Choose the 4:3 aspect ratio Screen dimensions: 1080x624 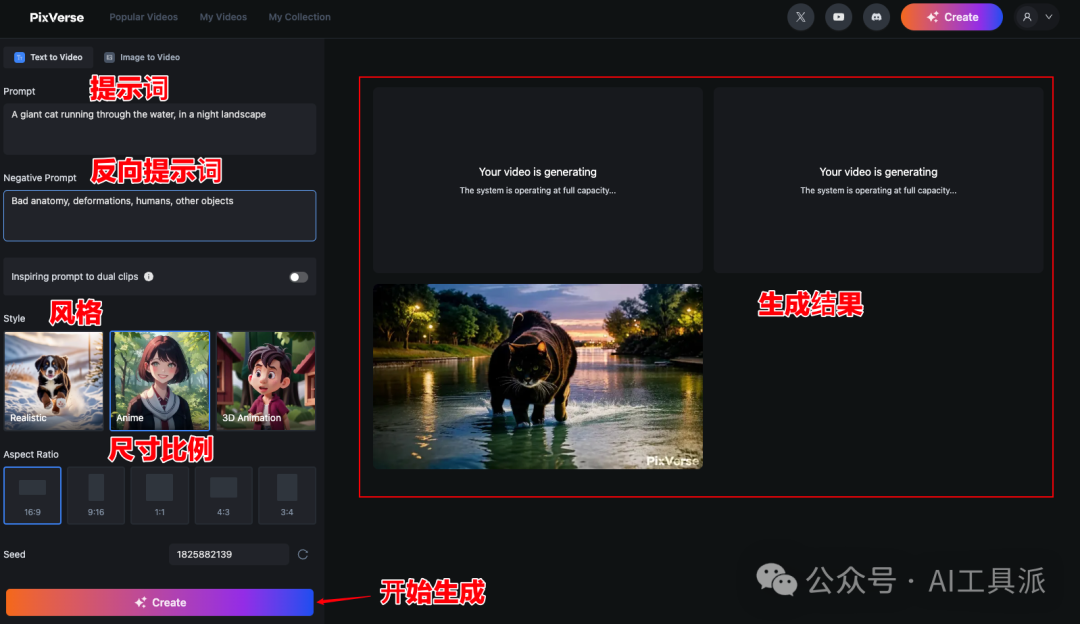coord(223,495)
